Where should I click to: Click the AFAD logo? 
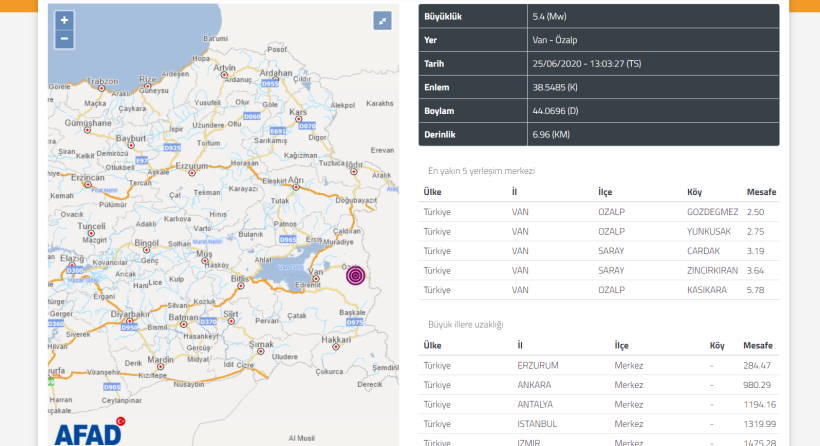tap(88, 432)
